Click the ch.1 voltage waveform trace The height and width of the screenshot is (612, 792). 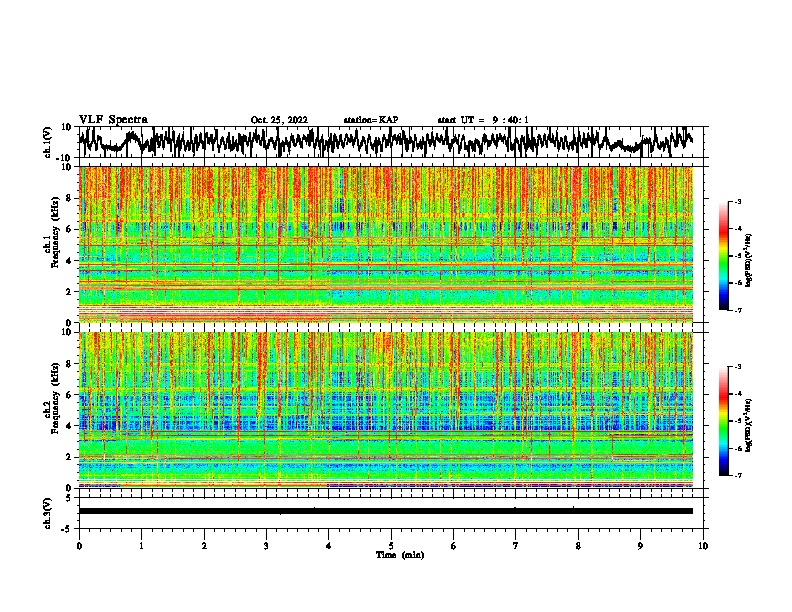coord(385,142)
